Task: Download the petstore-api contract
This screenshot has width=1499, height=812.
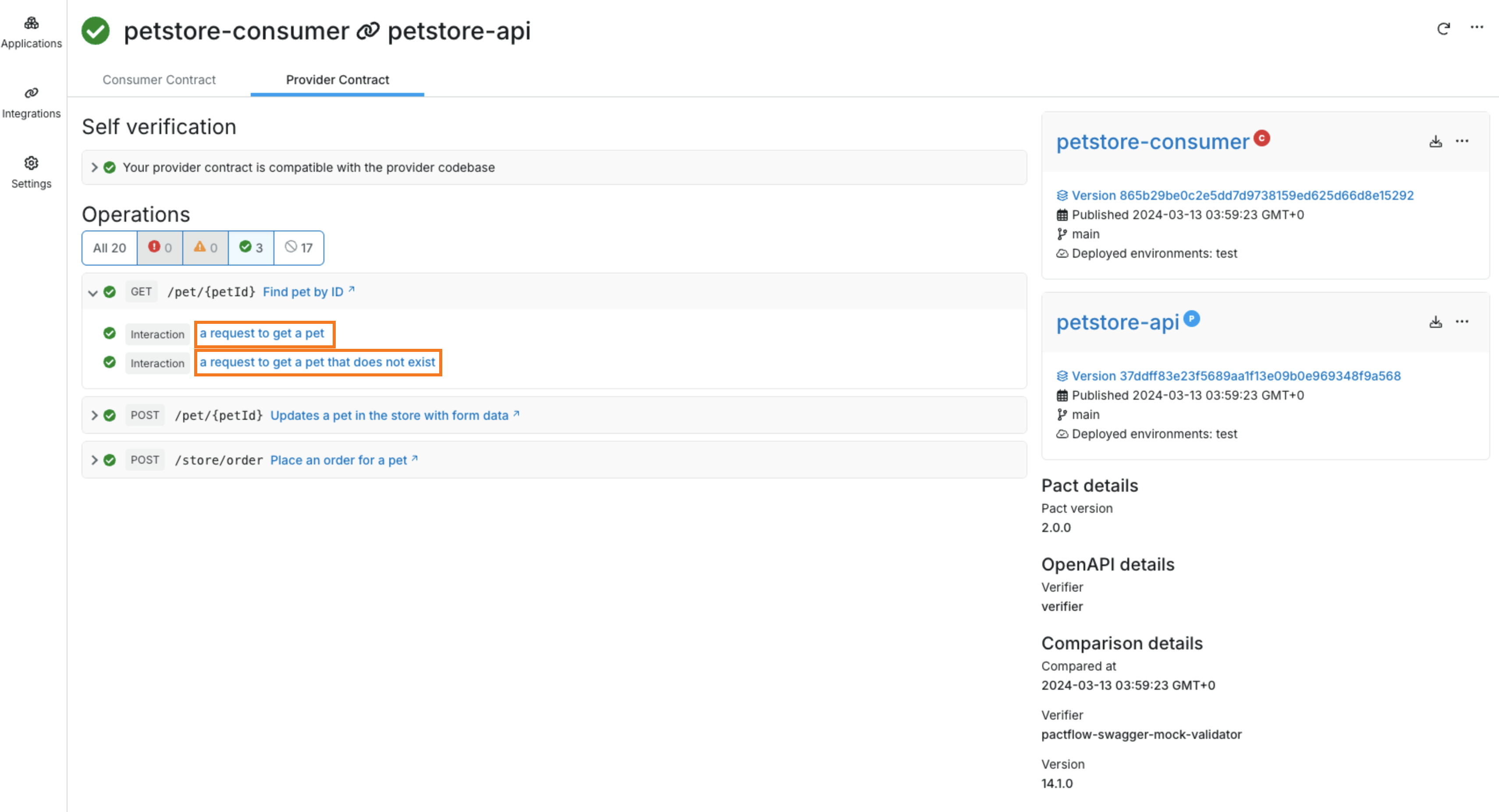Action: point(1435,321)
